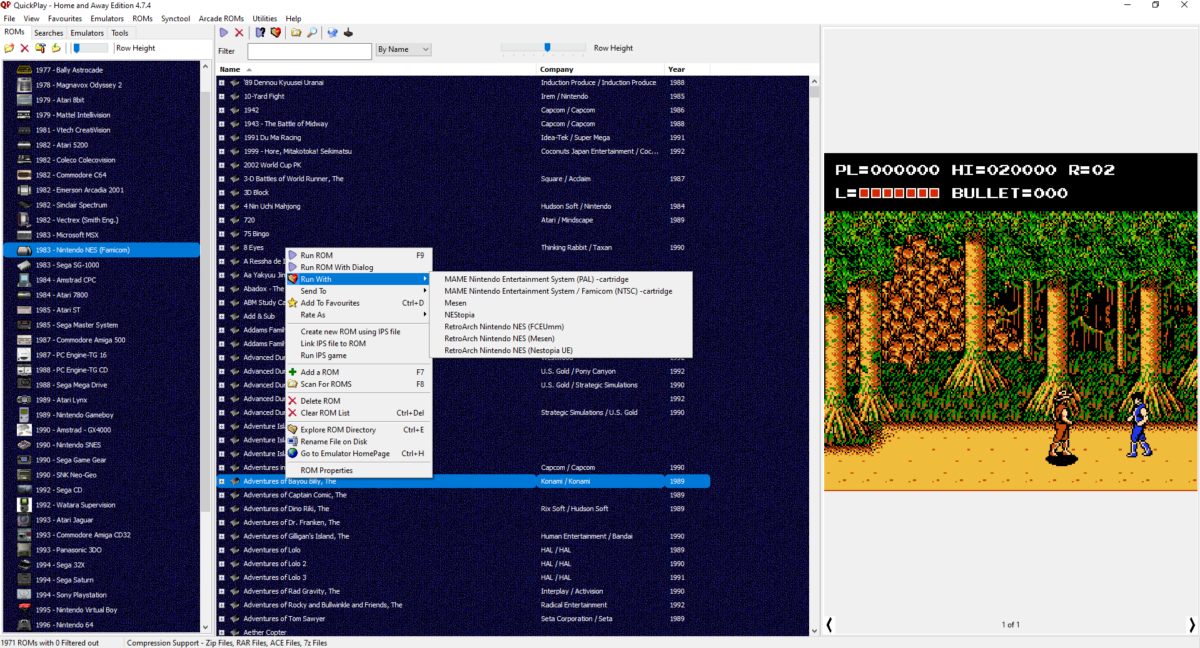
Task: Click the yellow folder icon in the ROMs sidebar toolbar
Action: point(9,48)
